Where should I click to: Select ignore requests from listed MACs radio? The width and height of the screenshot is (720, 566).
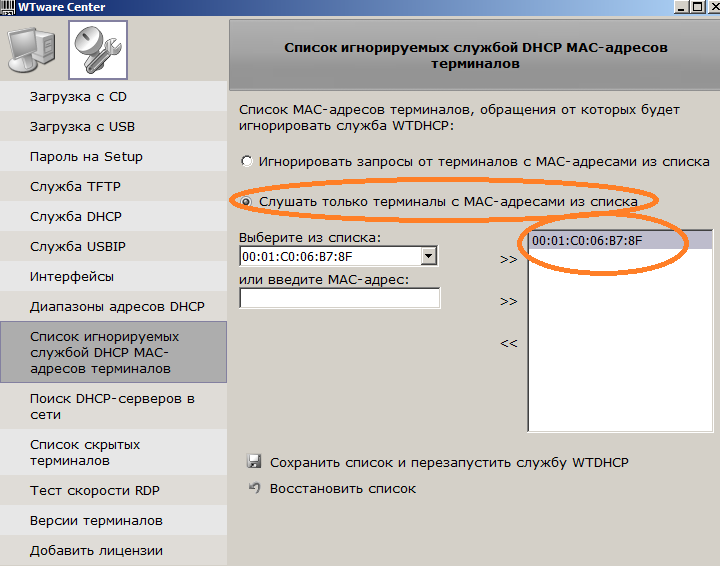coord(246,161)
